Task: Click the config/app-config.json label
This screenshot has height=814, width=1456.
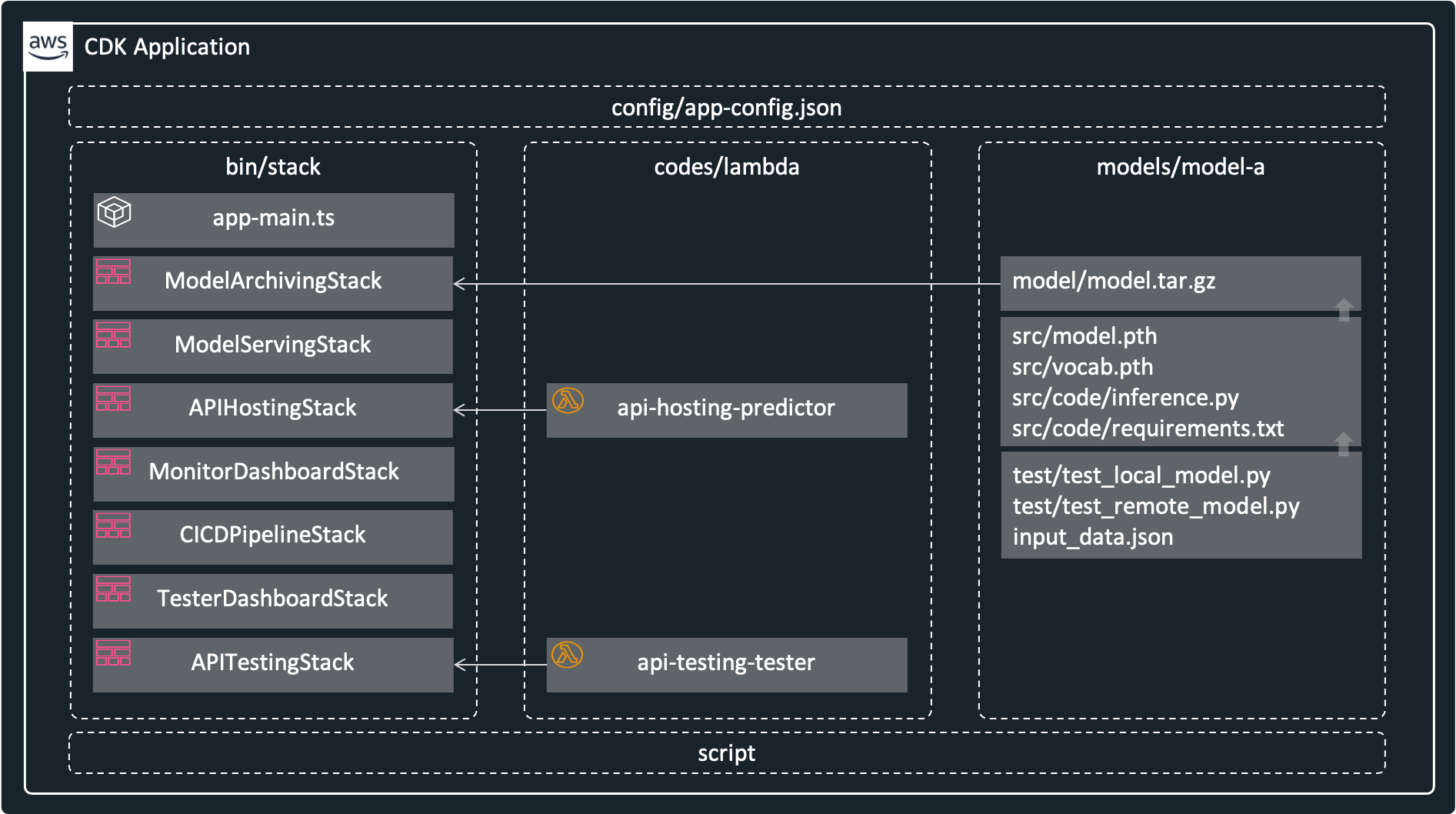Action: tap(727, 108)
